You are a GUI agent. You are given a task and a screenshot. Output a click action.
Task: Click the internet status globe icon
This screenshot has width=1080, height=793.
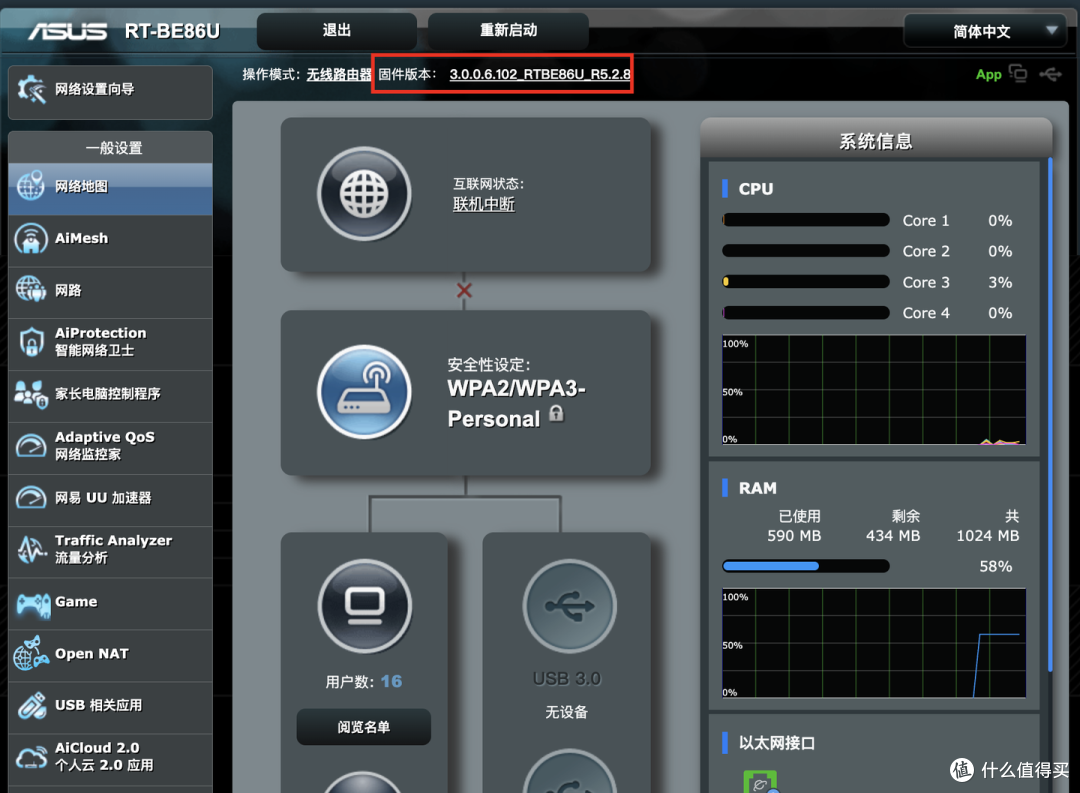(364, 194)
